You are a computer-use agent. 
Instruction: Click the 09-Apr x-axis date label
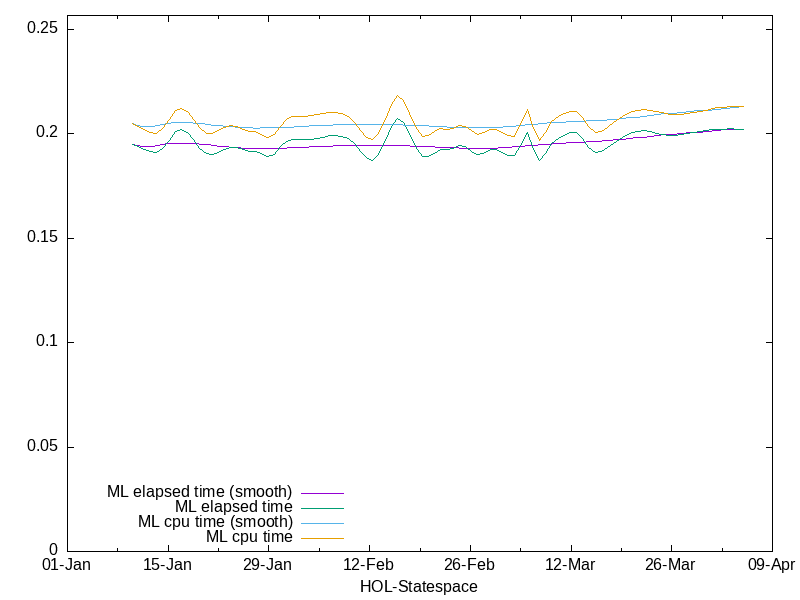pyautogui.click(x=771, y=565)
